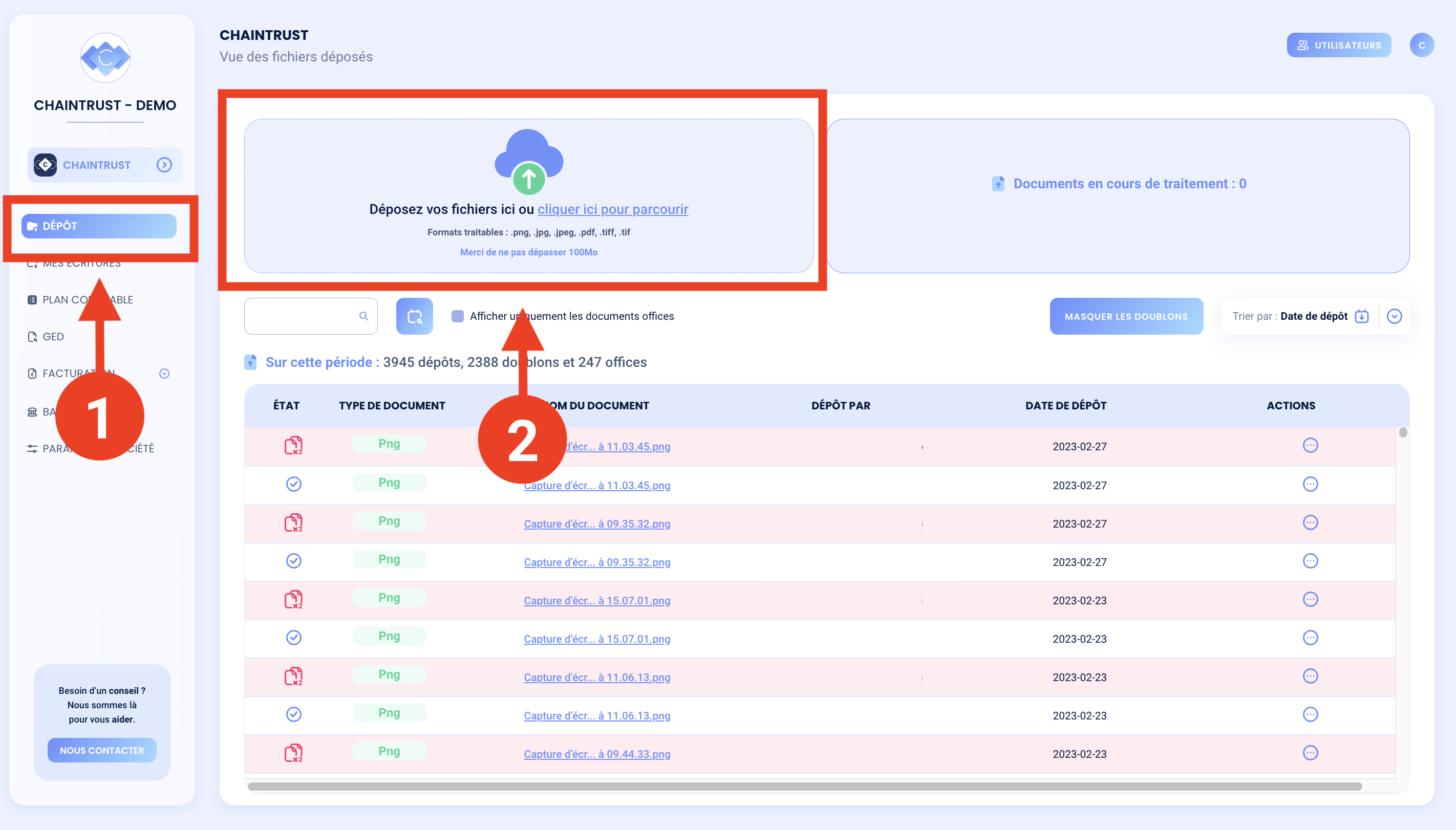The width and height of the screenshot is (1456, 830).
Task: Click the bank icon in the sidebar
Action: 32,411
